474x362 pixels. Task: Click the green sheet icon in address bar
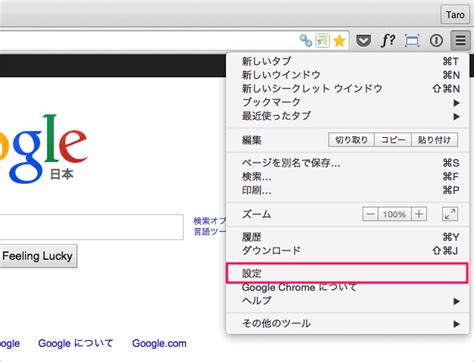(x=322, y=41)
